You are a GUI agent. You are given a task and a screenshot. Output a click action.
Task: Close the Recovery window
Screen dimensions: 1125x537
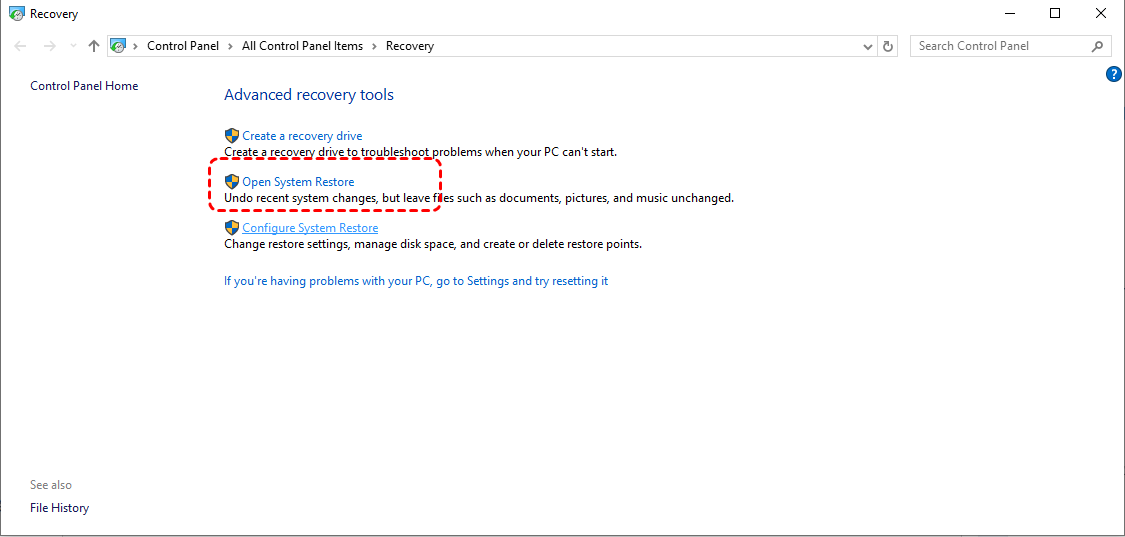[x=1100, y=13]
